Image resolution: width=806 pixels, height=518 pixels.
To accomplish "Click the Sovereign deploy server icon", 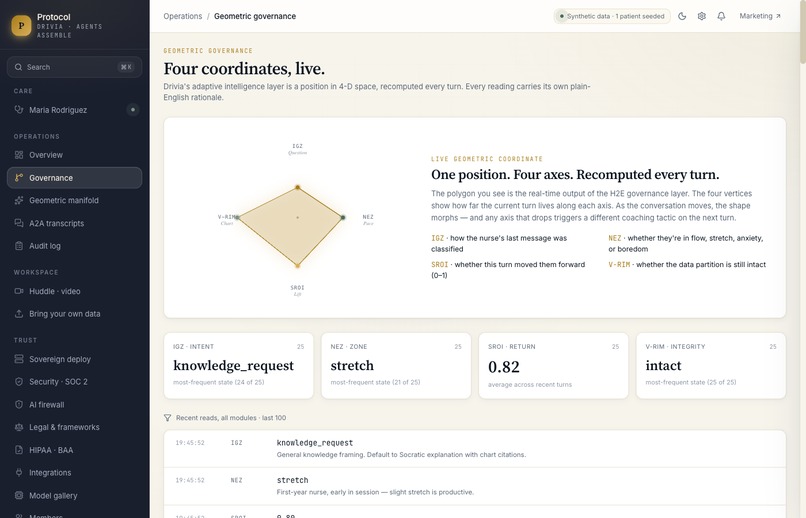I will click(x=19, y=359).
